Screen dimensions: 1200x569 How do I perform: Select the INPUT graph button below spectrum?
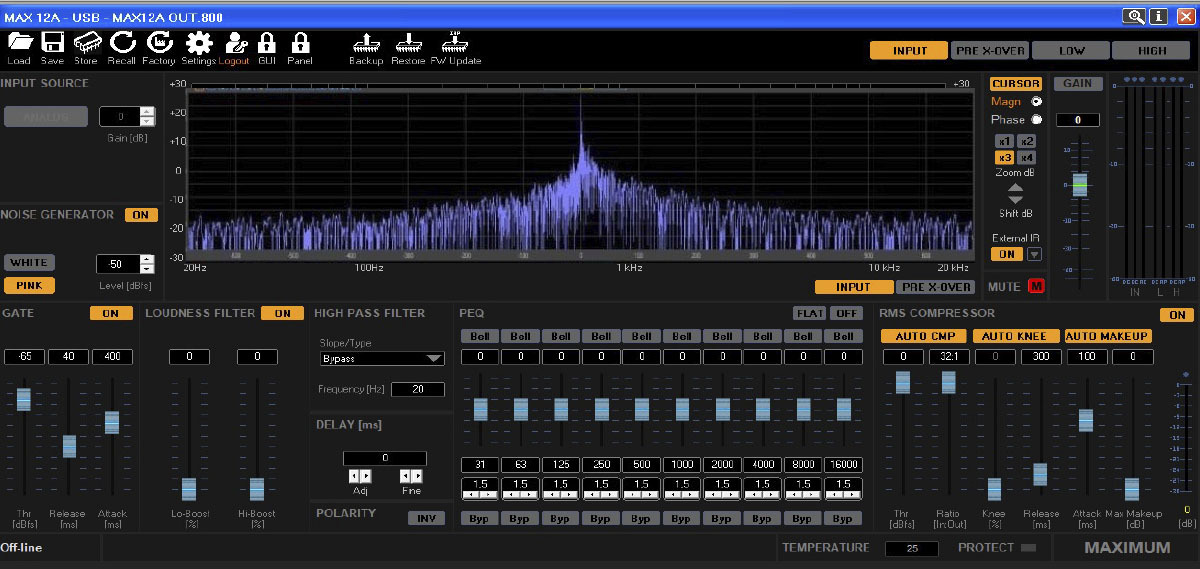point(853,287)
